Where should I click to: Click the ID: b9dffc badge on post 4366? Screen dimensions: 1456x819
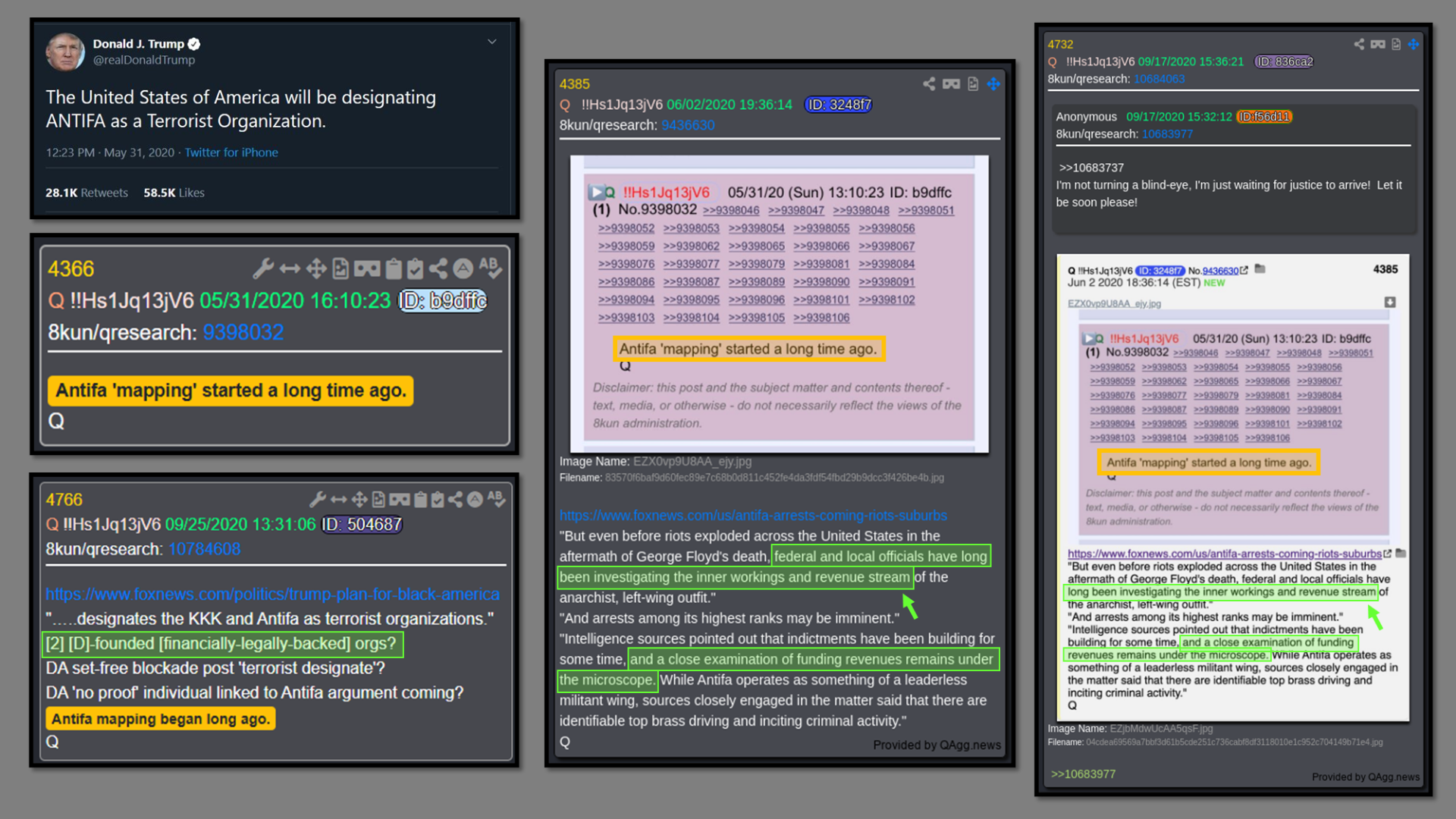443,301
